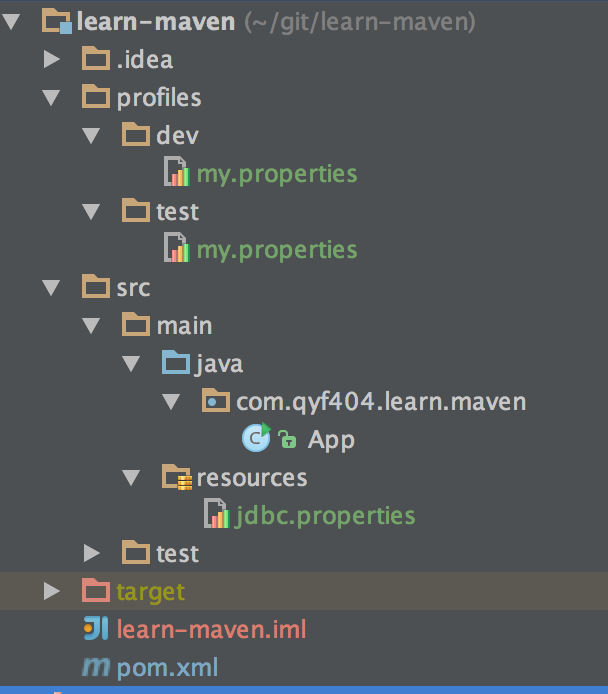
Task: Click the main folder icon
Action: [136, 325]
